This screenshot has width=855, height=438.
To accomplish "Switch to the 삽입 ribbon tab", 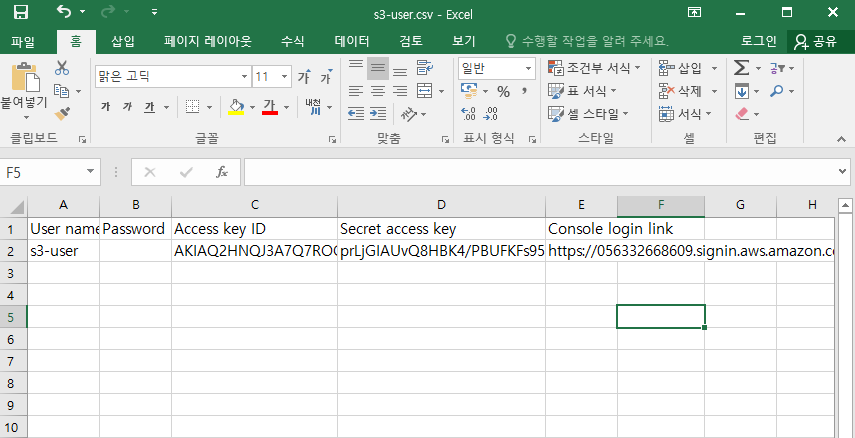I will [123, 41].
